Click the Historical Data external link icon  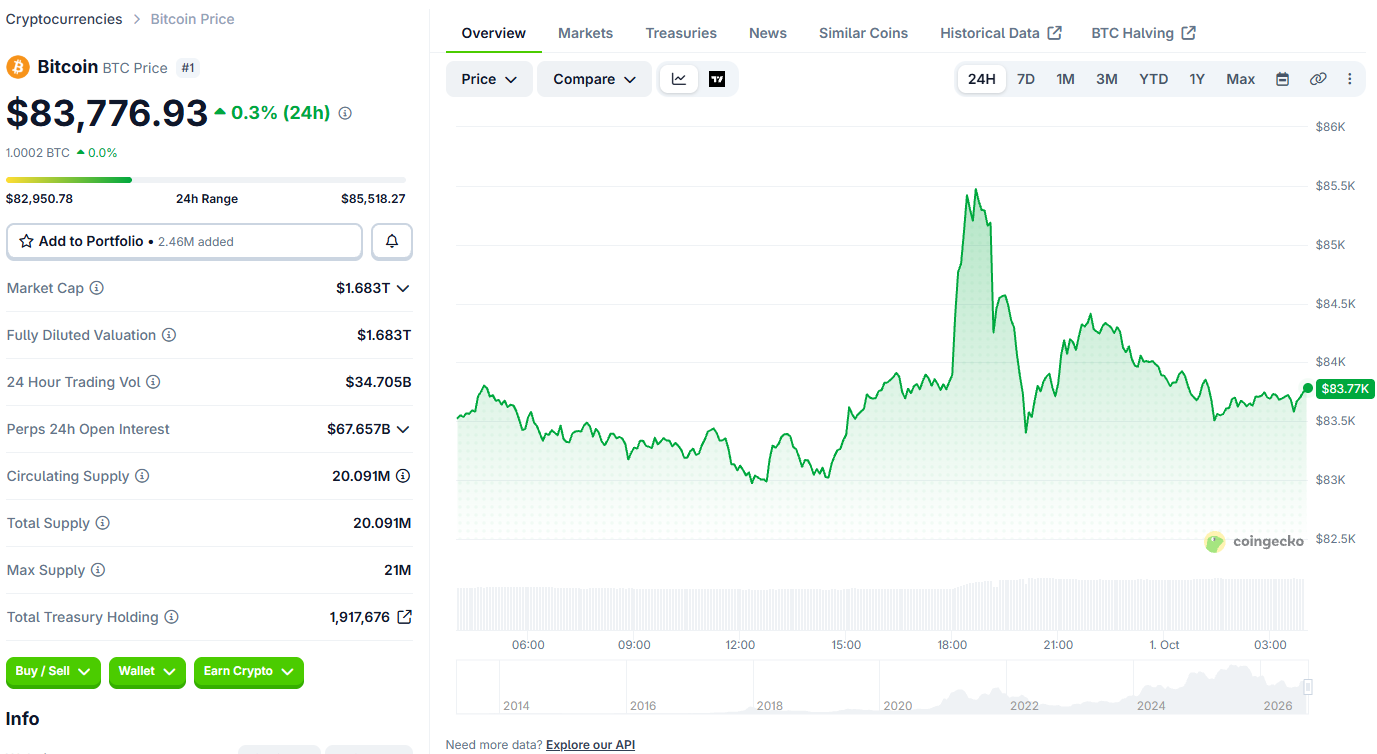pyautogui.click(x=1054, y=33)
